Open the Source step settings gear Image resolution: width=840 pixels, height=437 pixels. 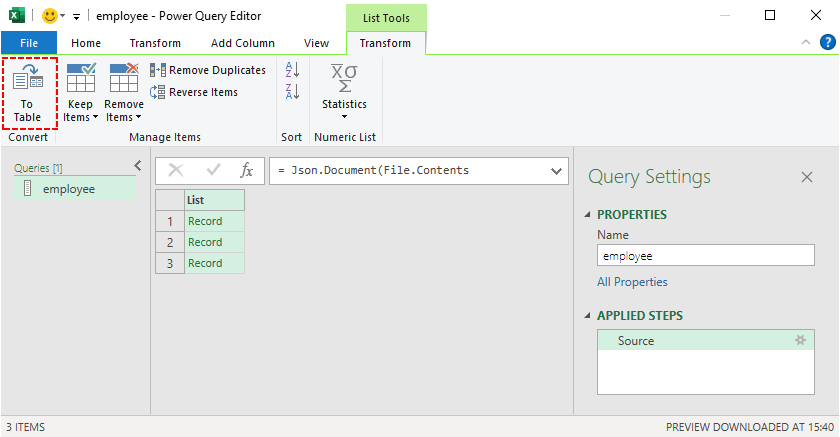coord(800,340)
